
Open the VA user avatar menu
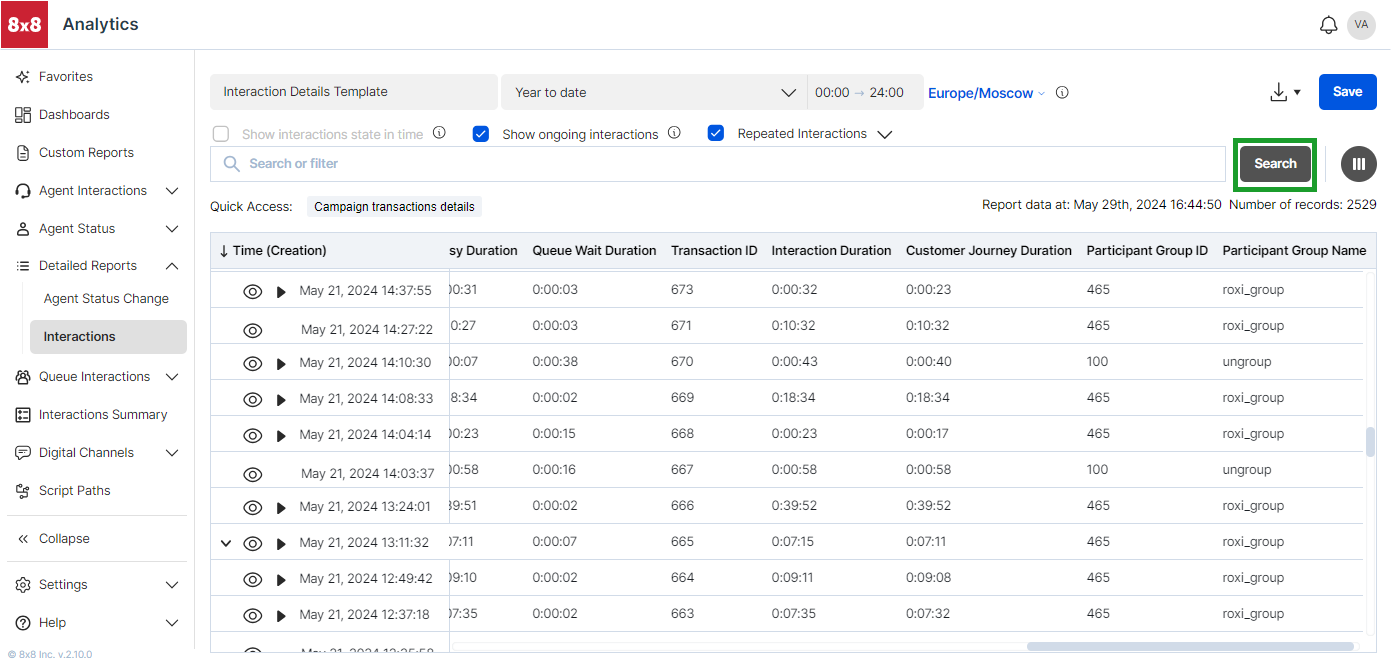click(1361, 25)
